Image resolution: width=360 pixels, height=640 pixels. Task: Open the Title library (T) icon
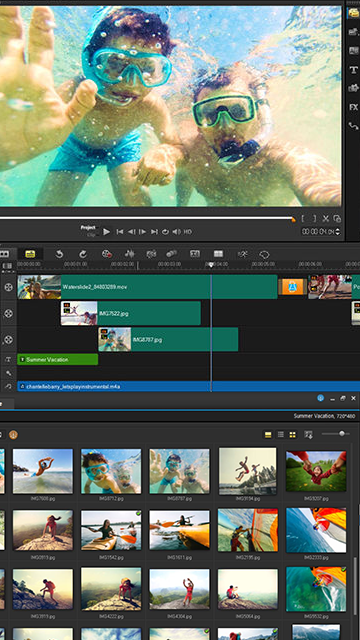(353, 70)
